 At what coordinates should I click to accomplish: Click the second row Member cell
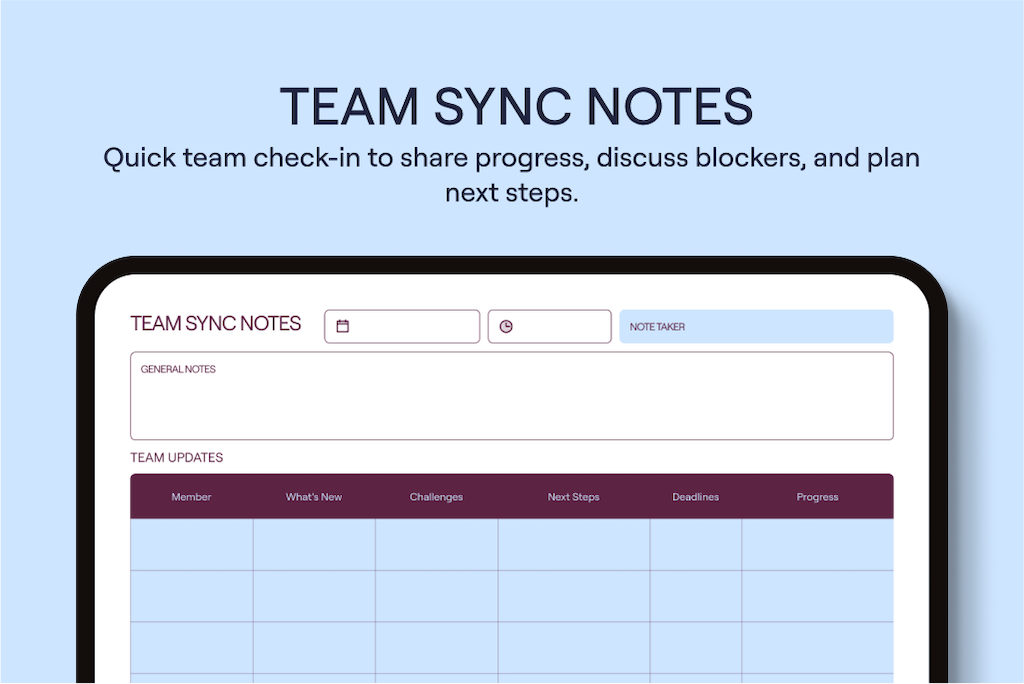pos(191,596)
